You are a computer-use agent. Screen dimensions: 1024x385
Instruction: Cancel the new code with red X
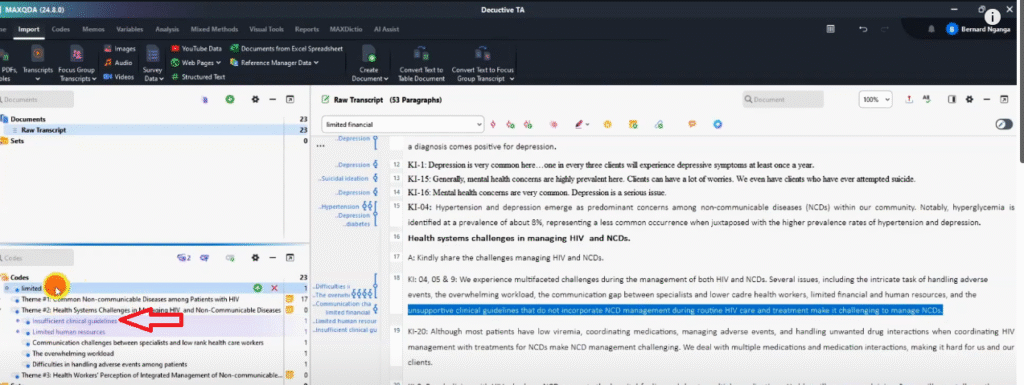click(274, 288)
